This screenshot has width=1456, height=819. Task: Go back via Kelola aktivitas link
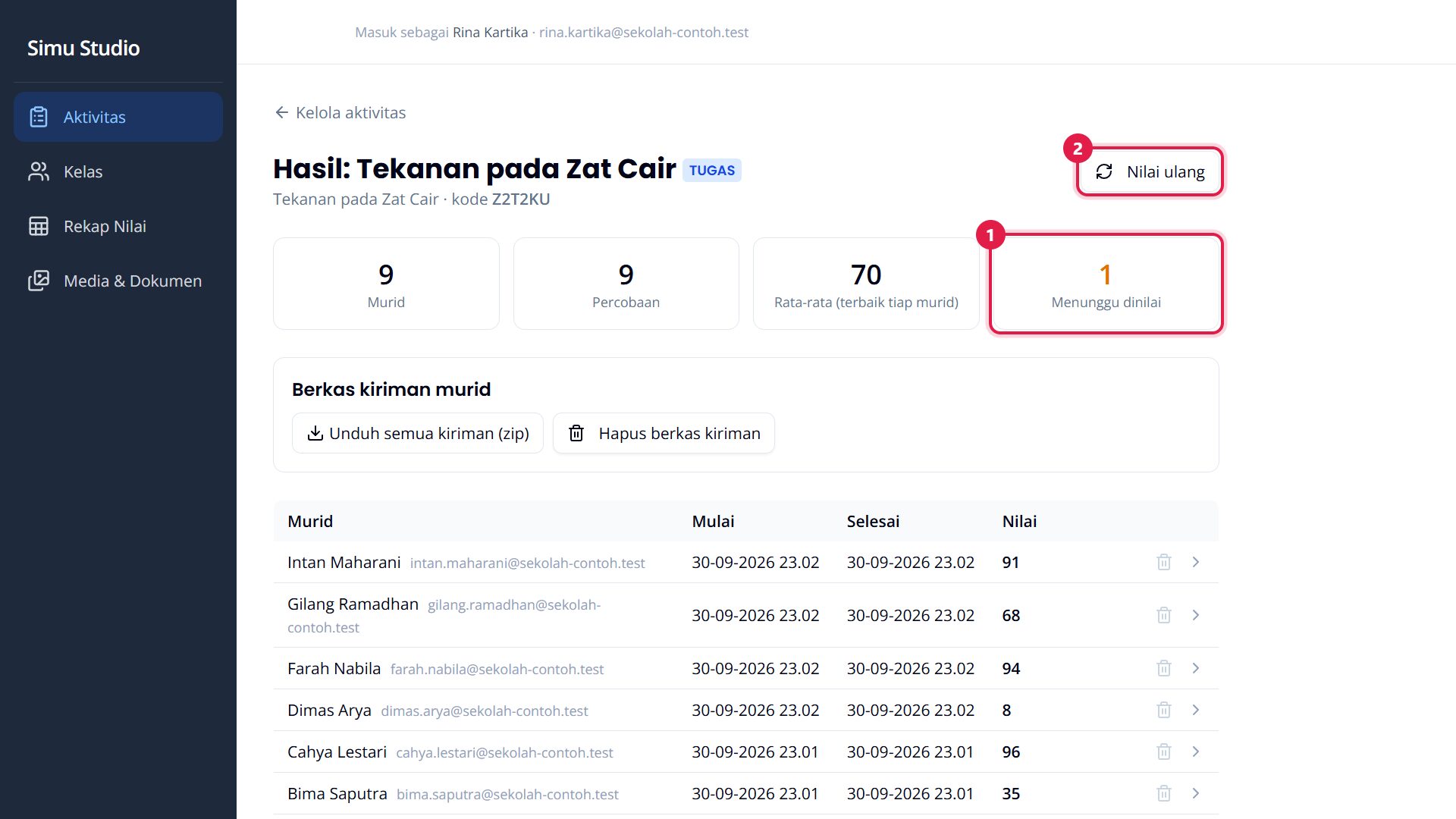pos(340,112)
